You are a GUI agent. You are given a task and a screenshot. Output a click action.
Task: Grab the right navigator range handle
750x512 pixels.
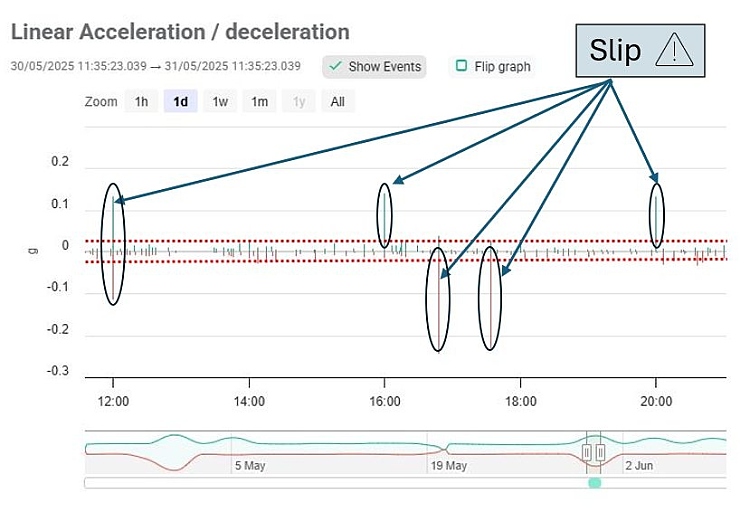point(600,452)
